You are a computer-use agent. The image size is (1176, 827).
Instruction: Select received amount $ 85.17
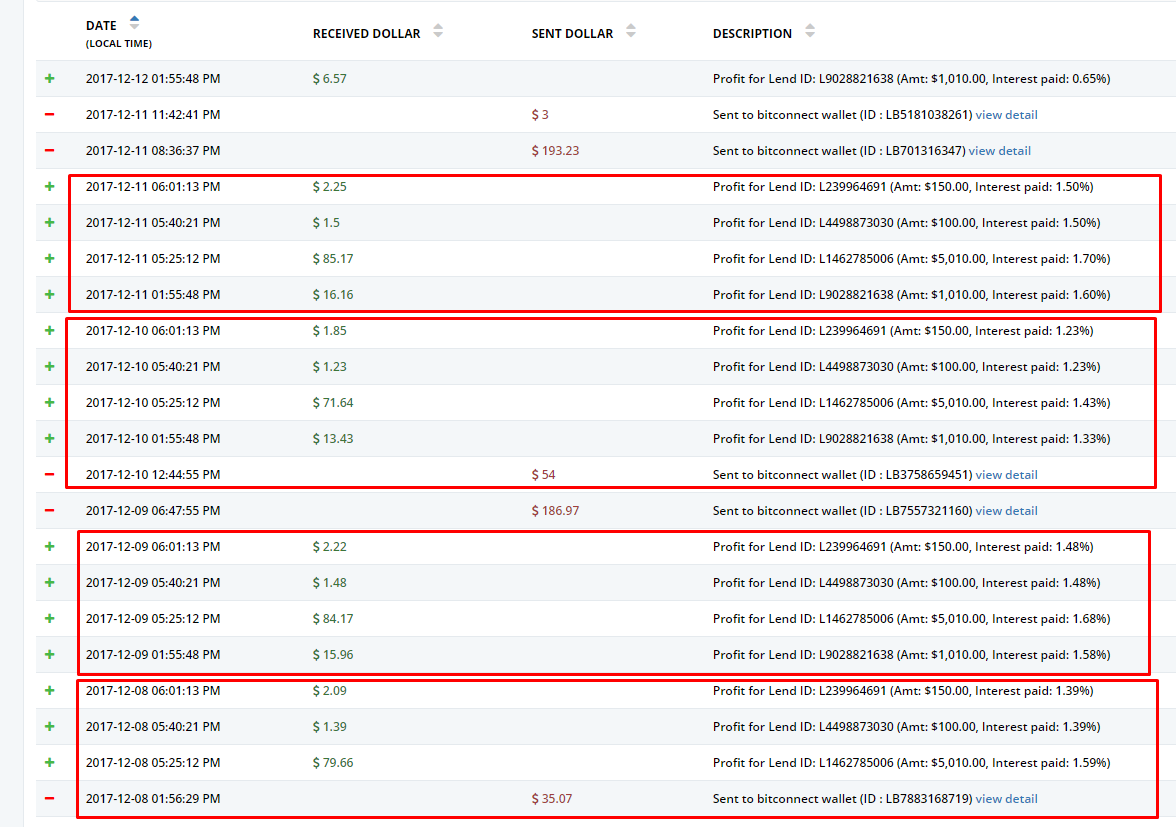[x=333, y=259]
